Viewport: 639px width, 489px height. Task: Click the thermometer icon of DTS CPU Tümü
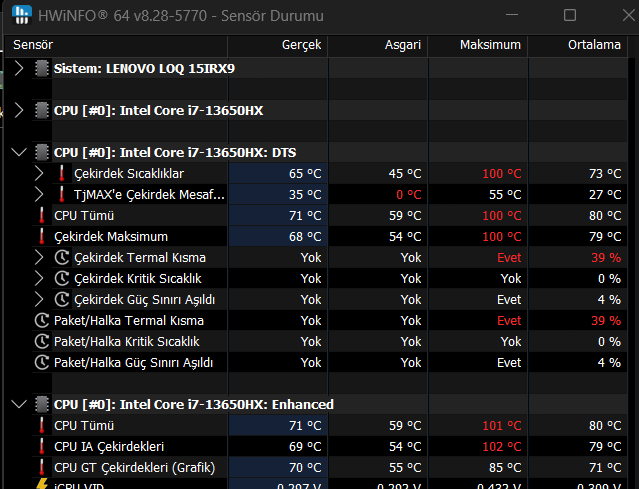pos(42,216)
